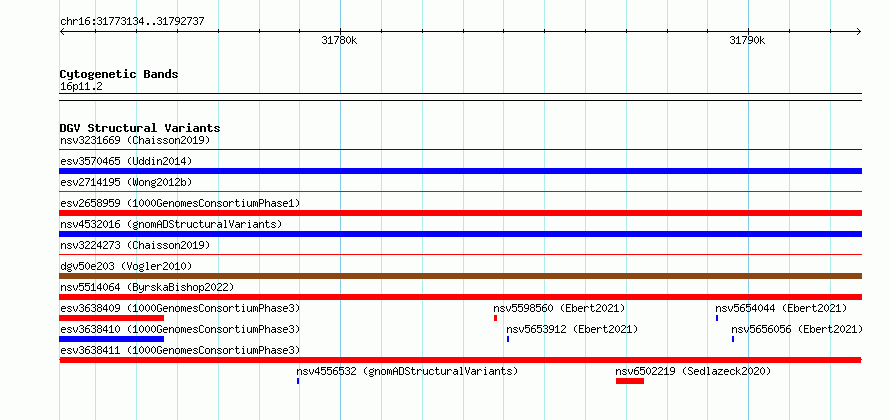Viewport: 890px width, 420px height.
Task: Click the long red bar of esv3638411
Action: 460,360
